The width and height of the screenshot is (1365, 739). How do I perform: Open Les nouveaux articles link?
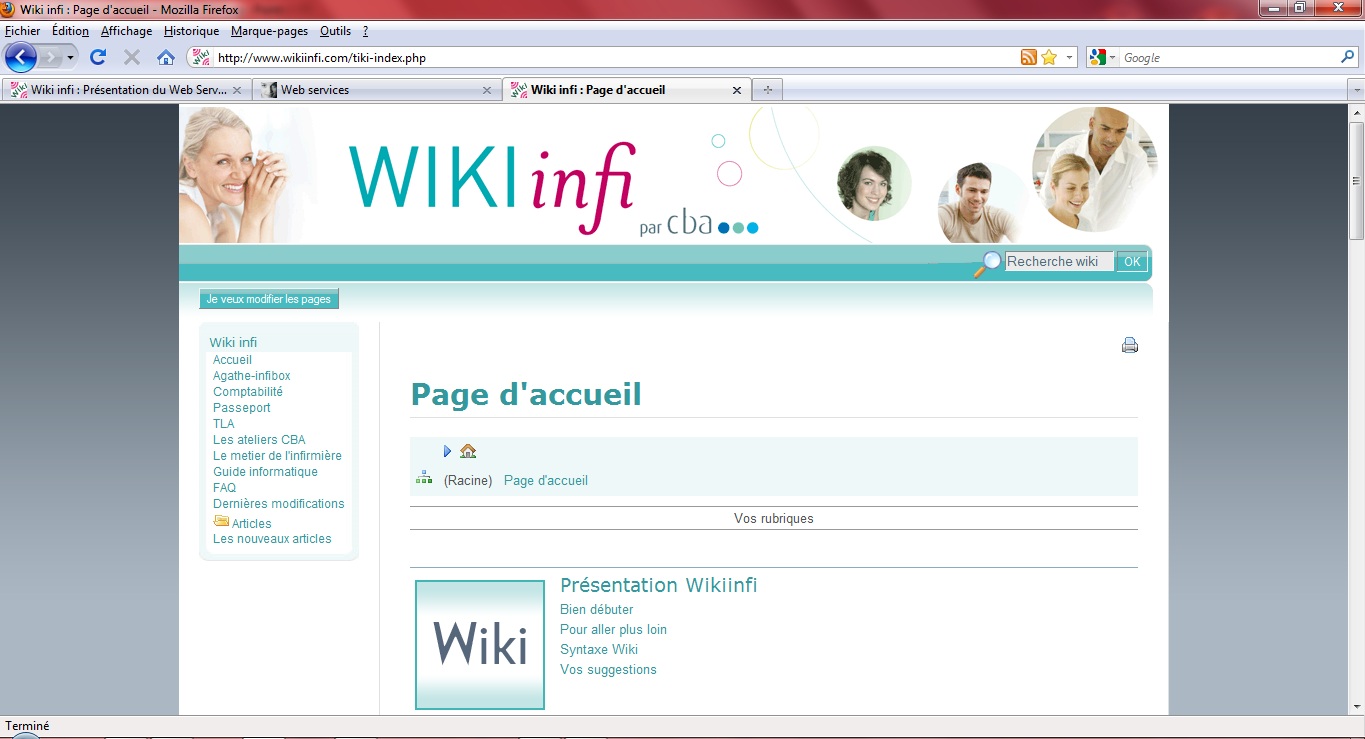[272, 539]
